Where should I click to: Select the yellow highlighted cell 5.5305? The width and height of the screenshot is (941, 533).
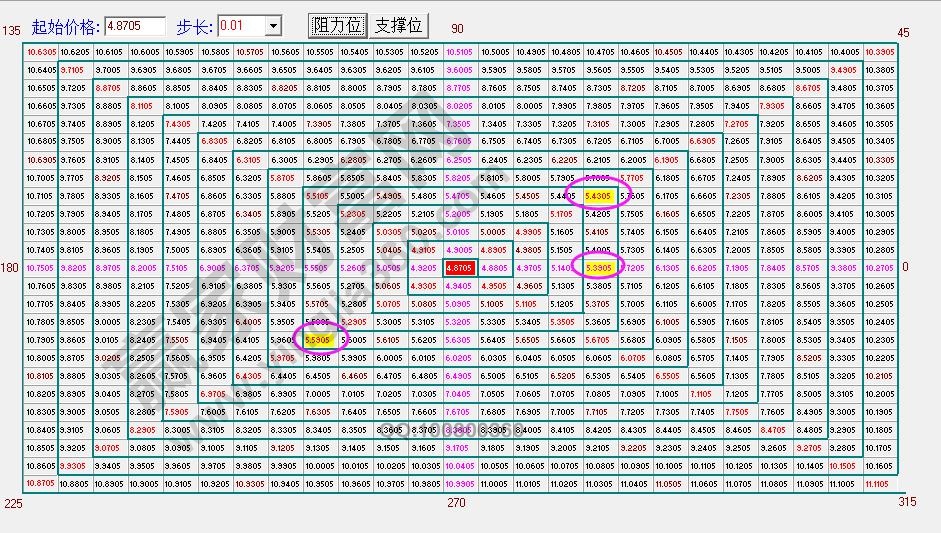(319, 340)
